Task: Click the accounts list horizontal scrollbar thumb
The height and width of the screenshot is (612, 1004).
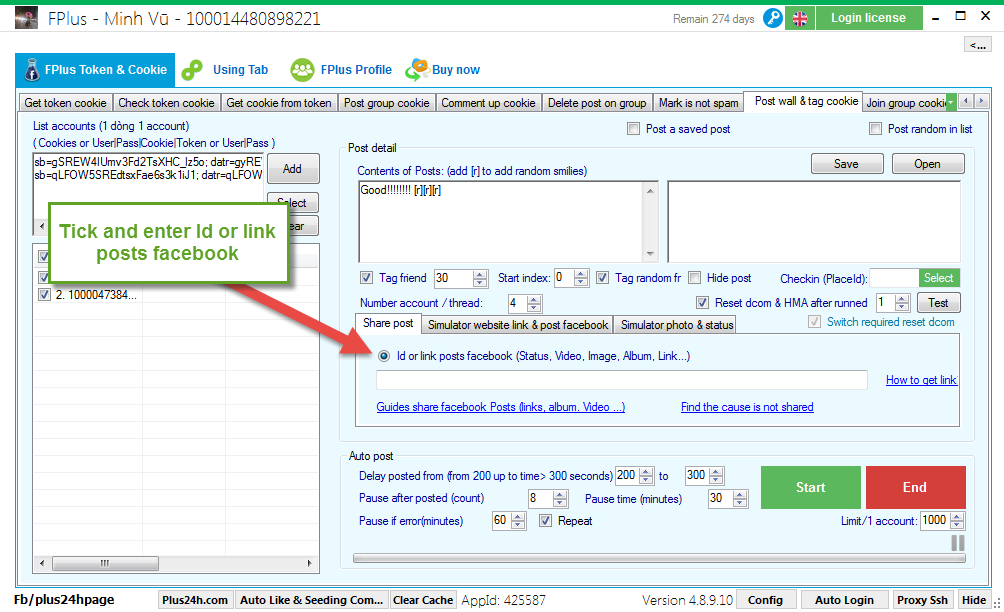Action: 106,563
